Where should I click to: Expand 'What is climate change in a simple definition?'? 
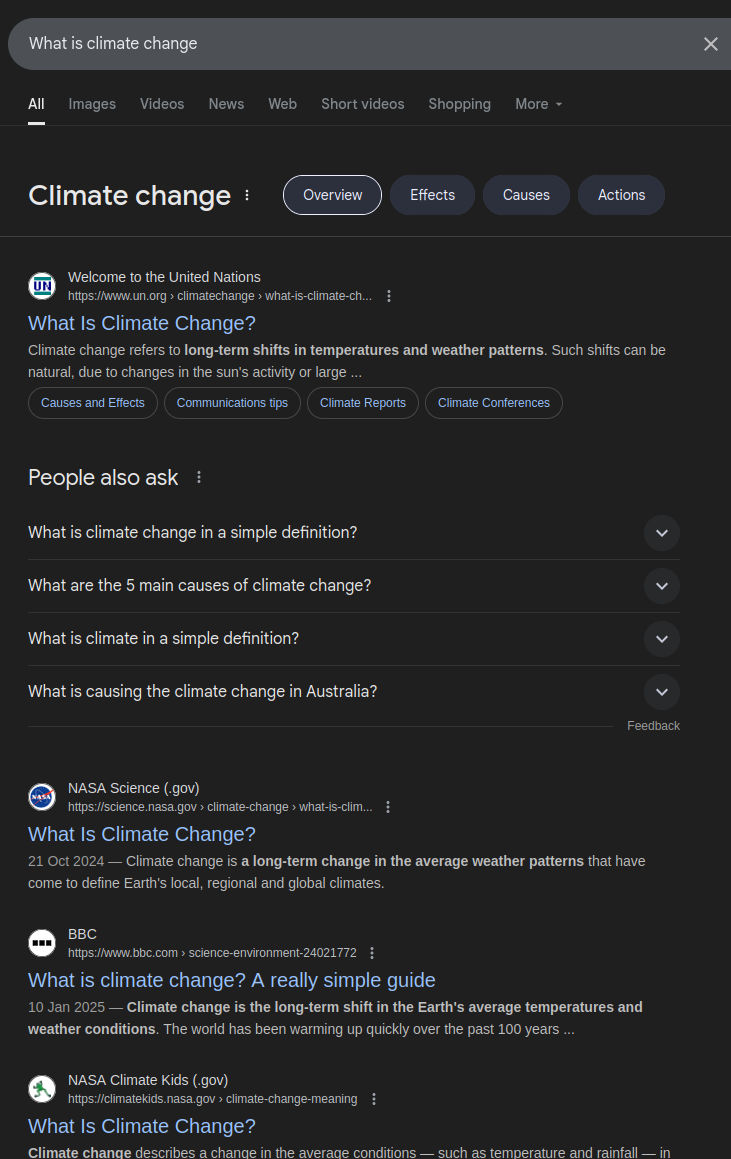pyautogui.click(x=661, y=533)
